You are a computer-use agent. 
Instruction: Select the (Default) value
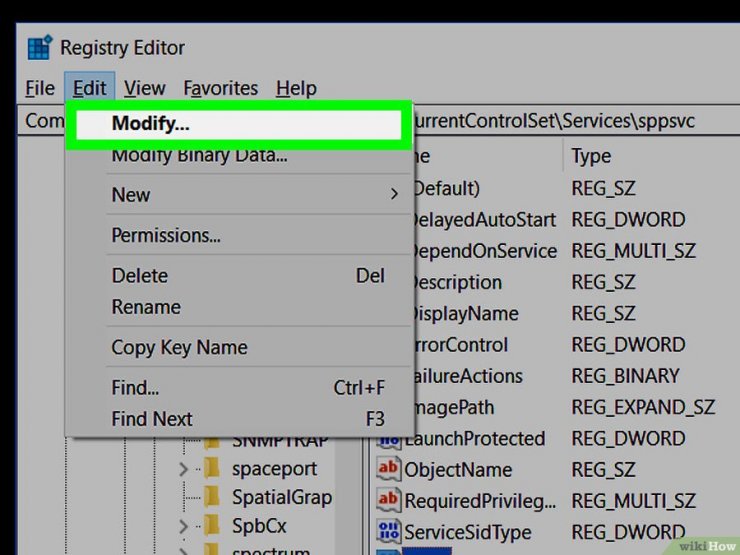[446, 189]
